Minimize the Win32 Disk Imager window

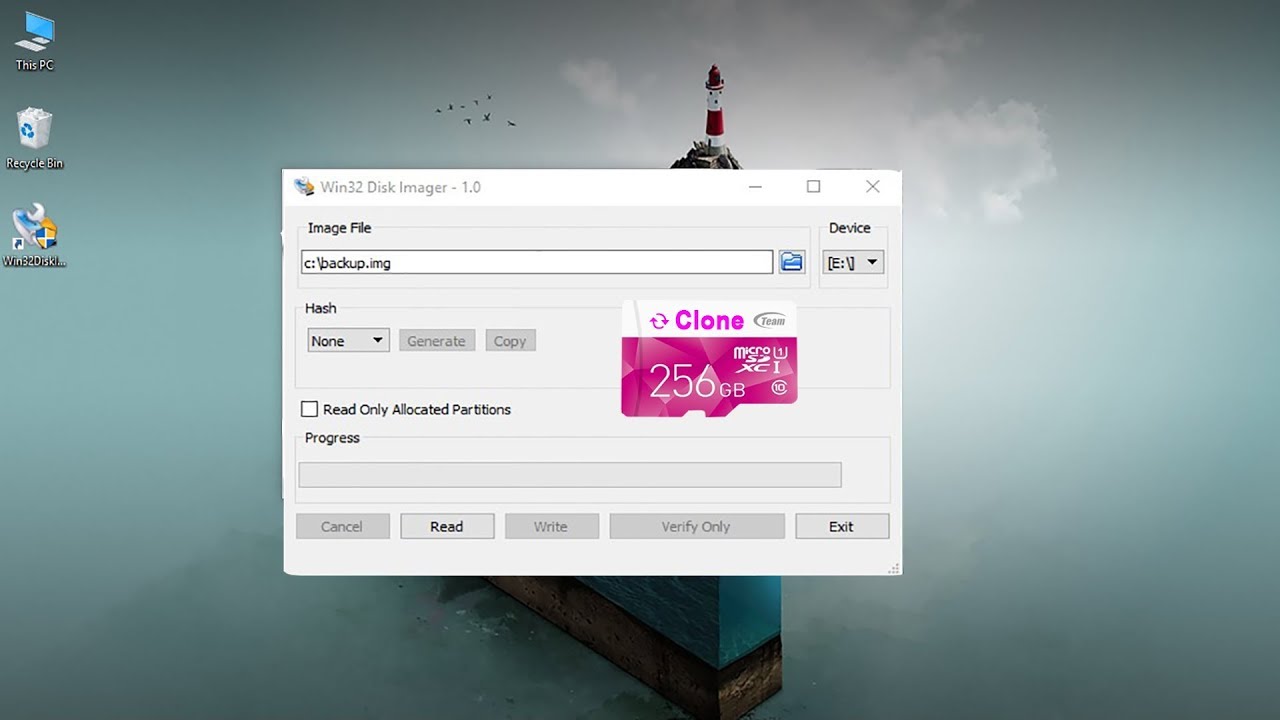(755, 186)
